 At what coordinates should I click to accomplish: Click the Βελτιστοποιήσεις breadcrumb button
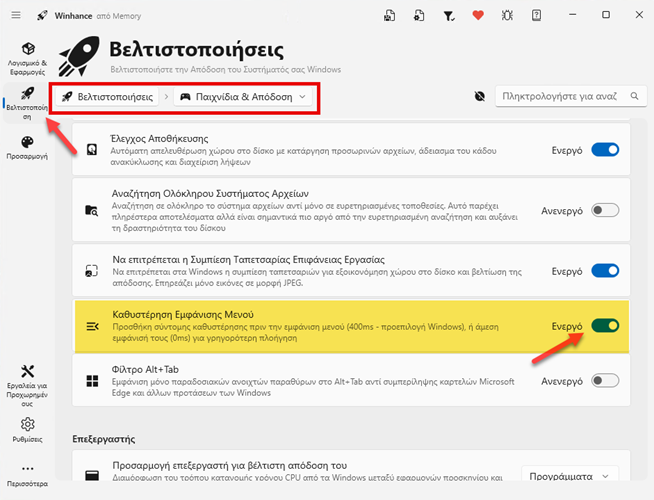pyautogui.click(x=107, y=97)
